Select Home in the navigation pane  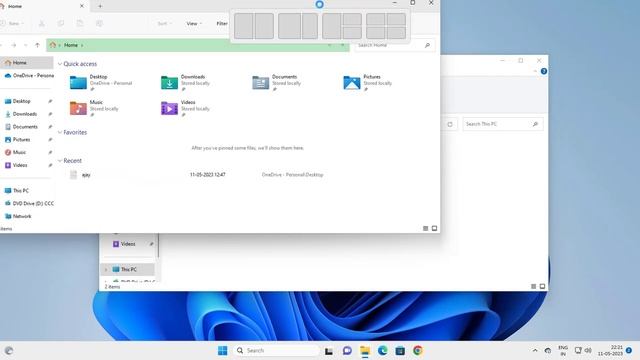pos(26,62)
